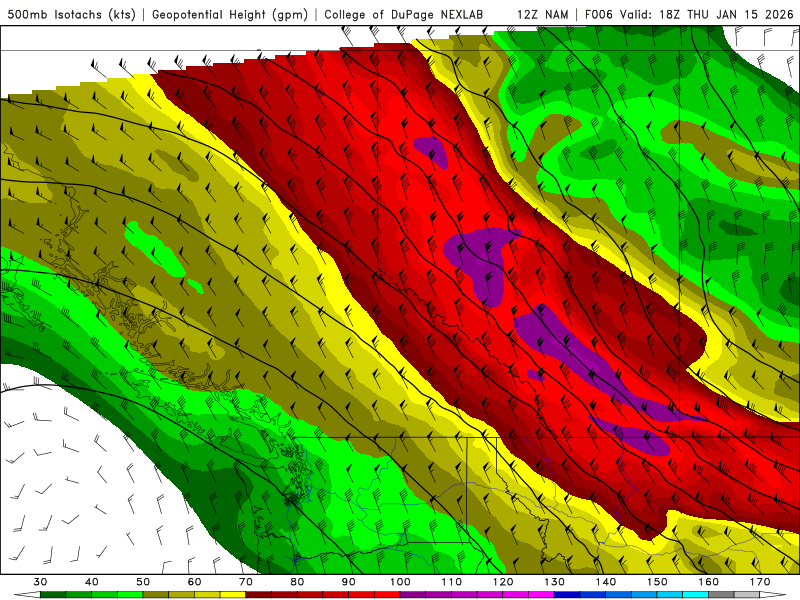The width and height of the screenshot is (800, 600).
Task: Click the 'College of DuPage NEXLAB' credit text
Action: (404, 14)
